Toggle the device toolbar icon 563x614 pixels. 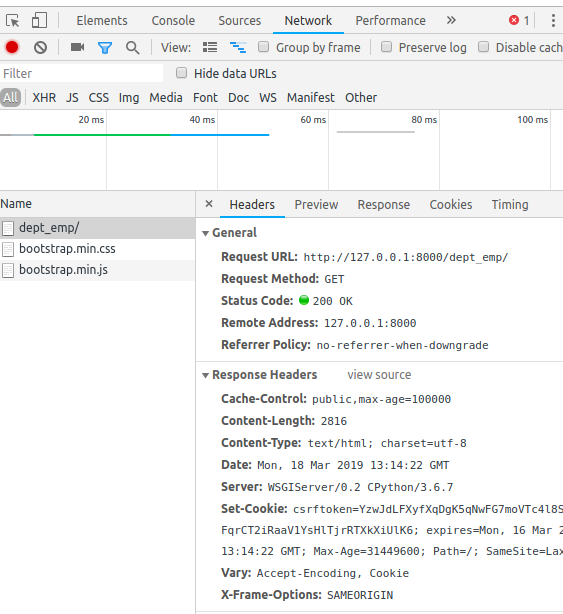[x=39, y=20]
